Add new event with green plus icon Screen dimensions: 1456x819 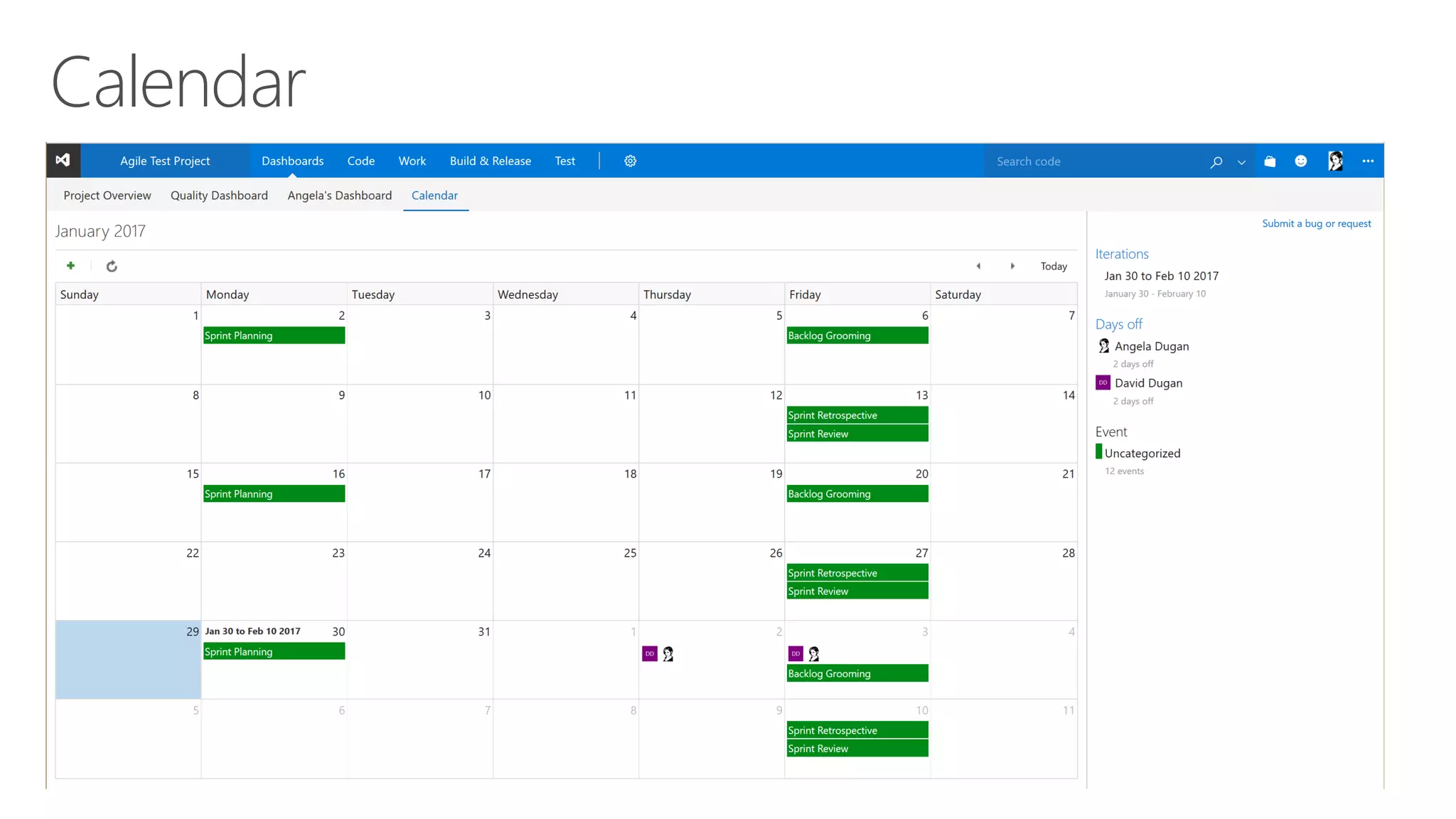coord(70,266)
